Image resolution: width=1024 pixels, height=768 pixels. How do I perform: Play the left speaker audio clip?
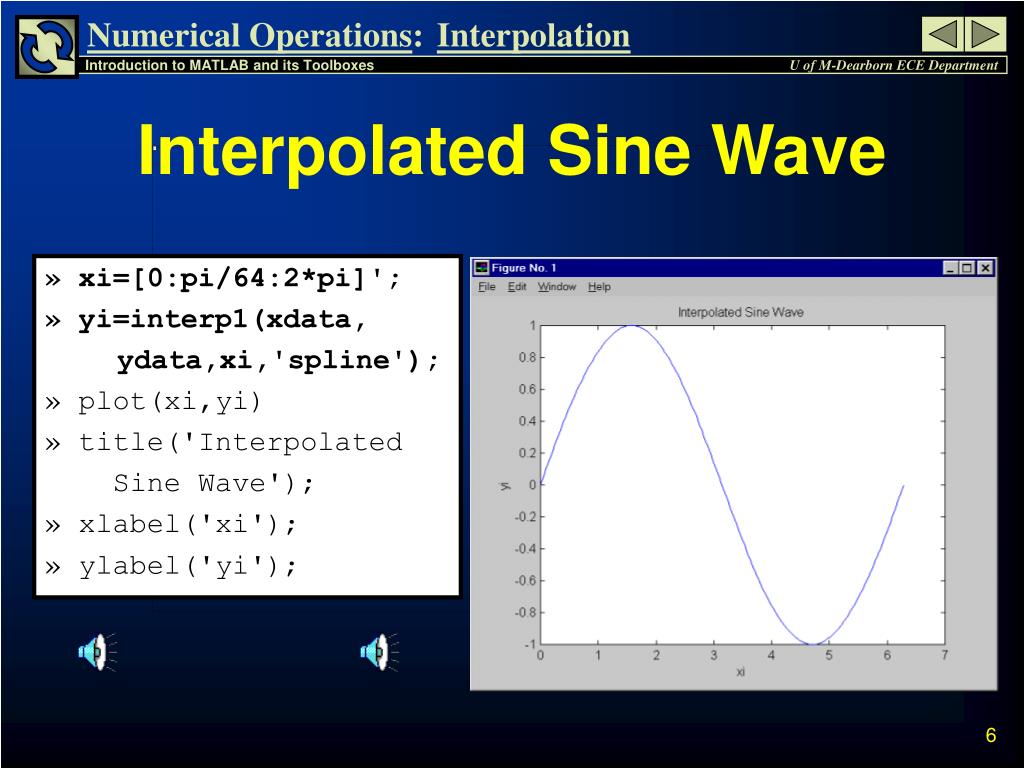pyautogui.click(x=97, y=652)
